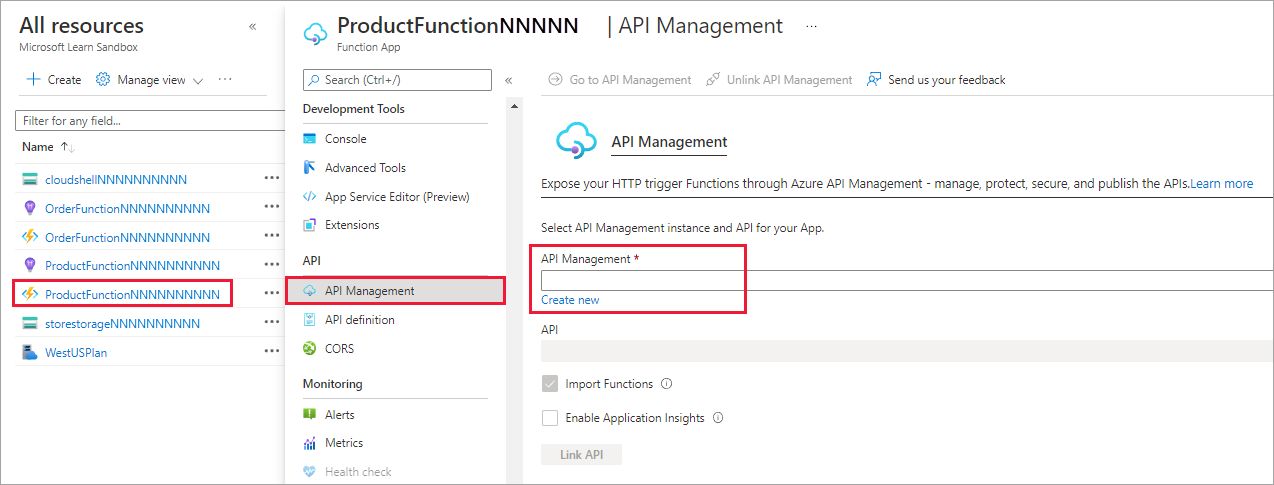1274x485 pixels.
Task: Click the Learn more link
Action: pyautogui.click(x=1221, y=184)
